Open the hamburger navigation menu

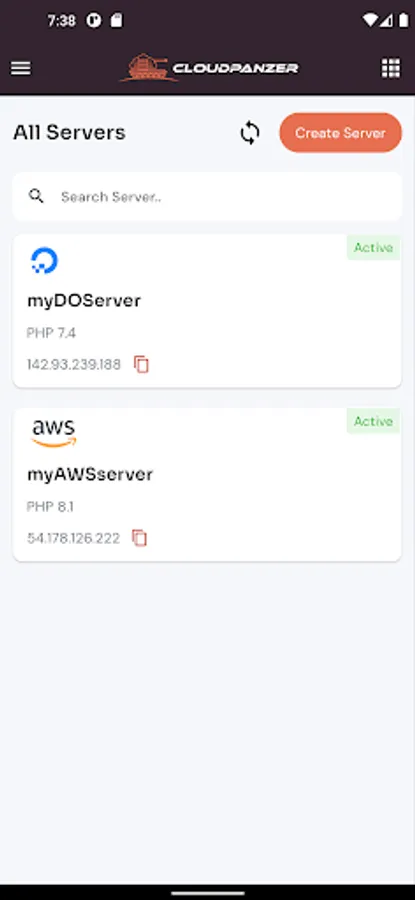(21, 68)
